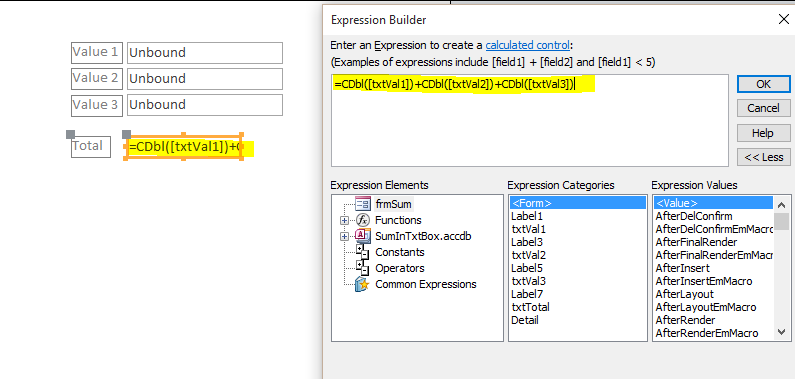Click Expression Values scrollbar down arrow
The image size is (795, 379).
(x=782, y=332)
